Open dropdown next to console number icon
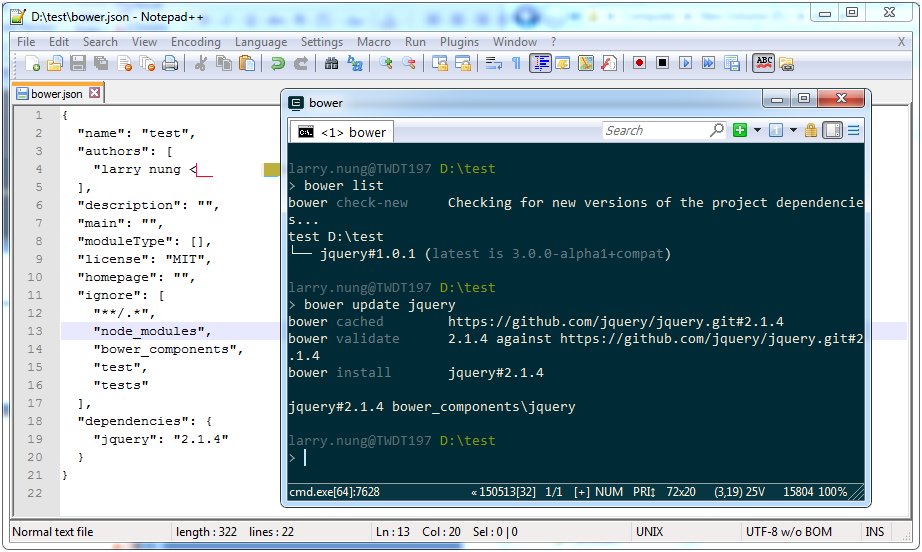 tap(793, 130)
